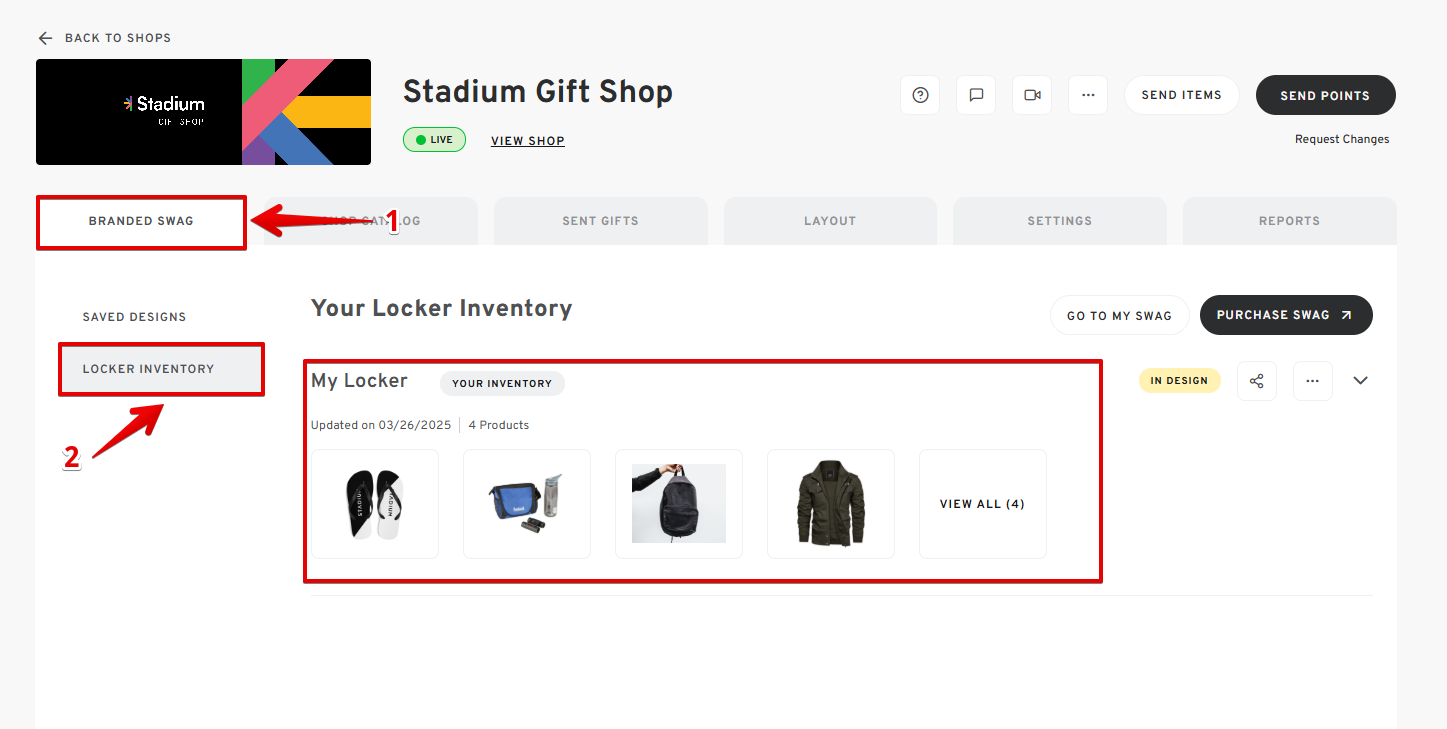1447x729 pixels.
Task: Go to the Layout tab
Action: pos(830,221)
